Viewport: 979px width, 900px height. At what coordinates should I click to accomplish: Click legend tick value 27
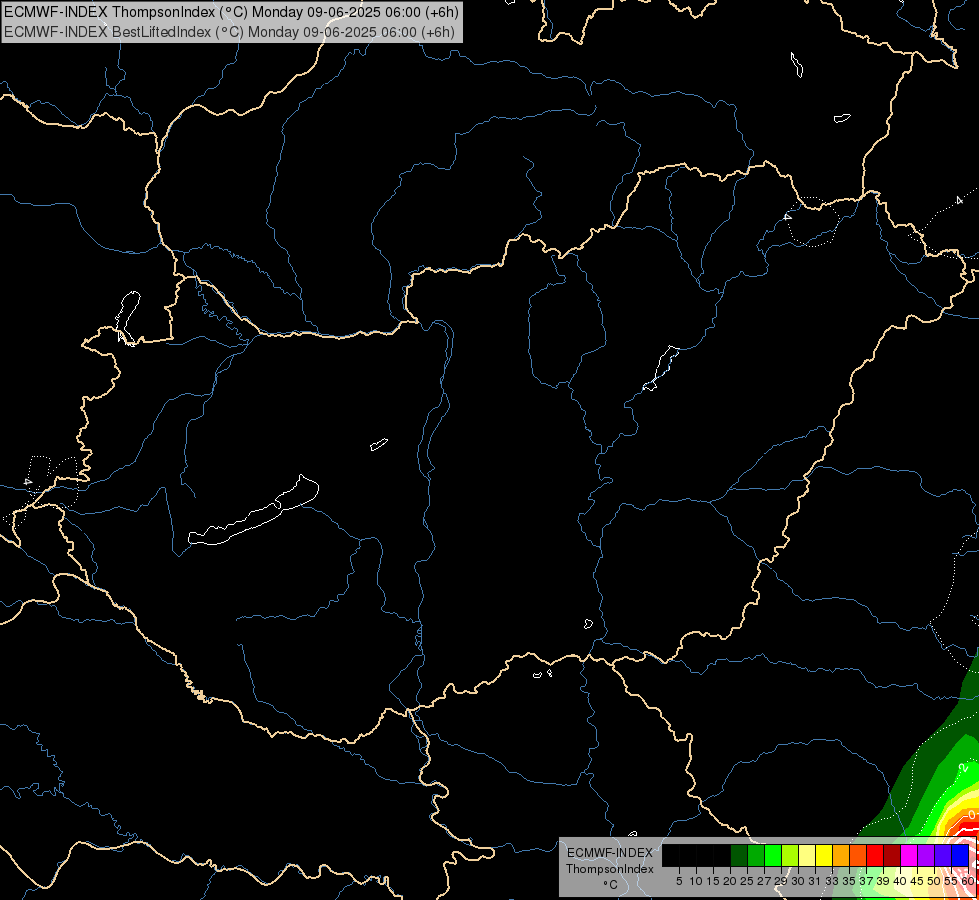click(764, 881)
